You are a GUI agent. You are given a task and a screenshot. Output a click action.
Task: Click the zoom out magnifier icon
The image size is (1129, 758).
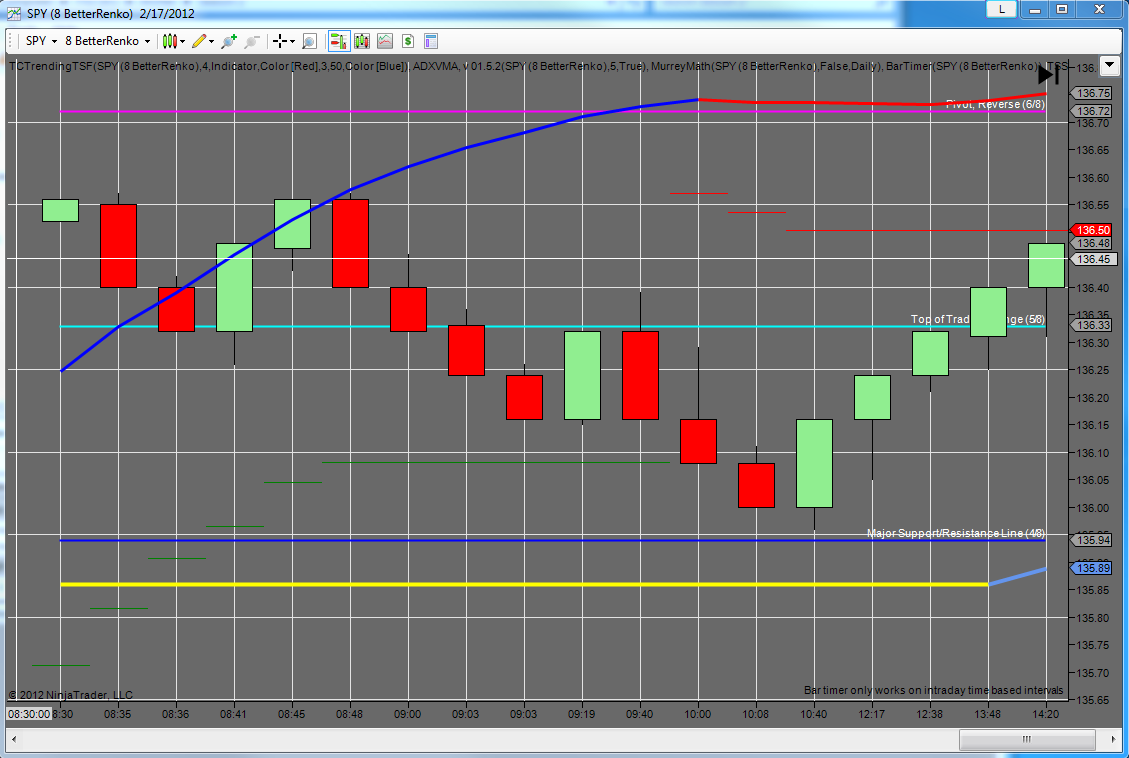point(251,41)
